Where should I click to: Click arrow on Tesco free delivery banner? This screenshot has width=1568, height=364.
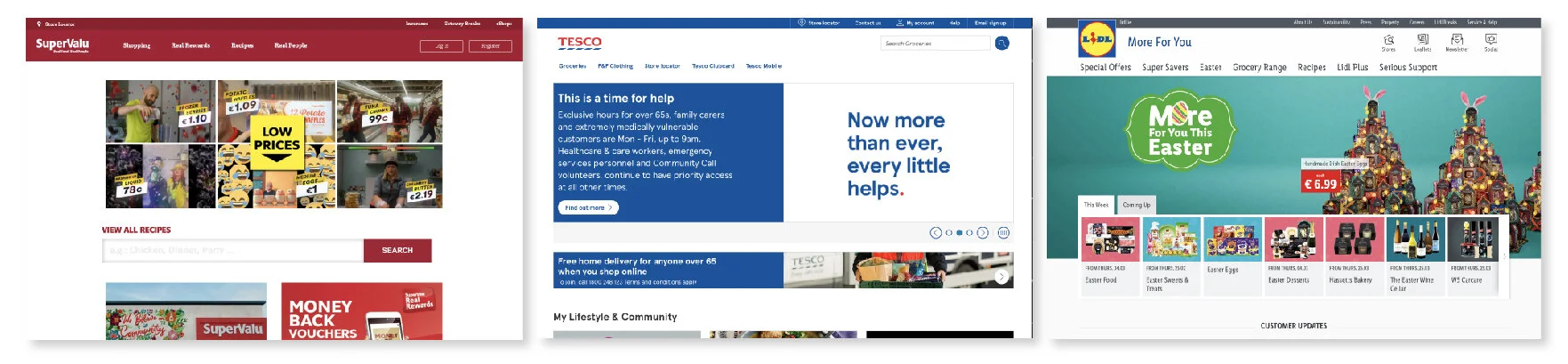[x=1001, y=277]
